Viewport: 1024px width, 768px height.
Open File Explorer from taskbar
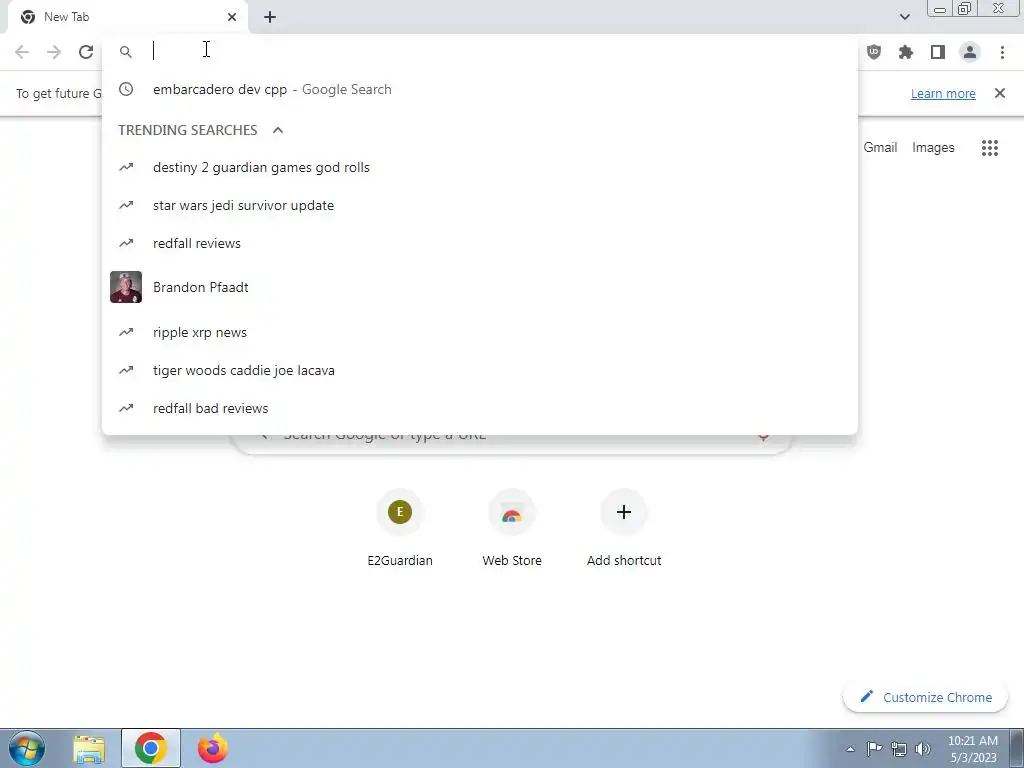(x=89, y=749)
